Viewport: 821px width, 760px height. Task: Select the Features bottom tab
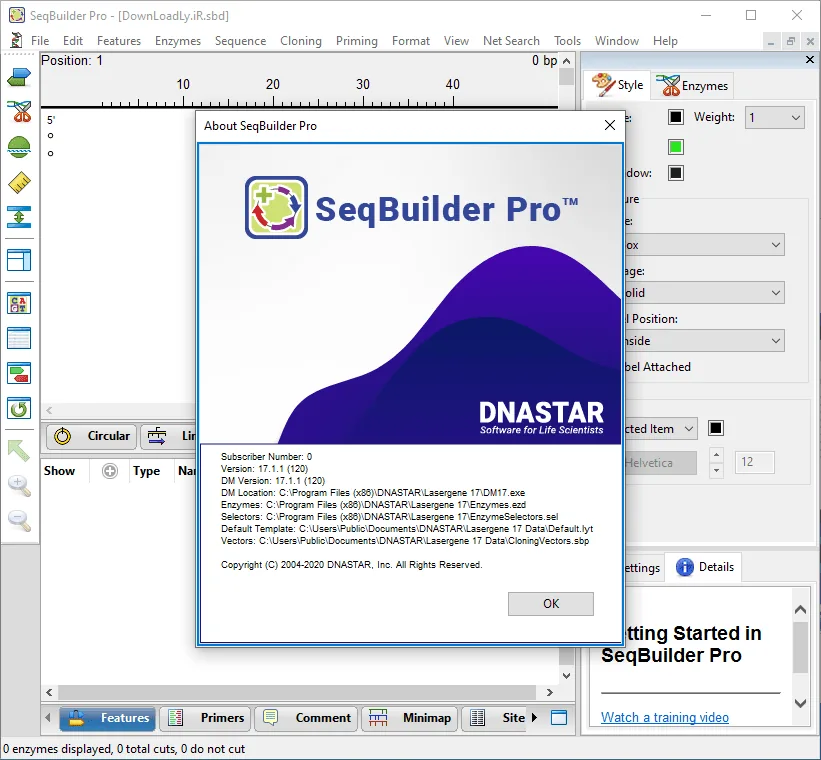pyautogui.click(x=107, y=718)
